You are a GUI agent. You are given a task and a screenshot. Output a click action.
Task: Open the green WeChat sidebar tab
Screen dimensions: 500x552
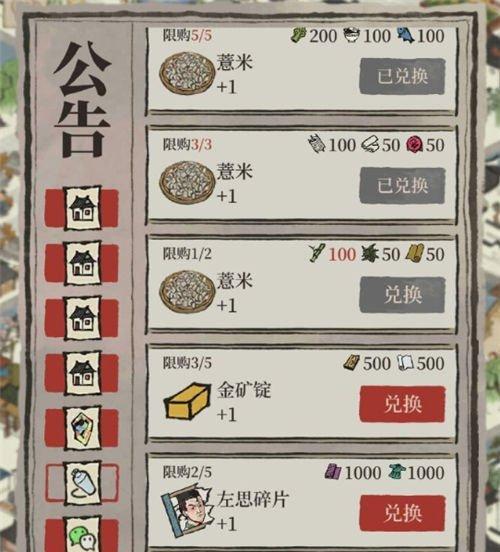pos(82,535)
